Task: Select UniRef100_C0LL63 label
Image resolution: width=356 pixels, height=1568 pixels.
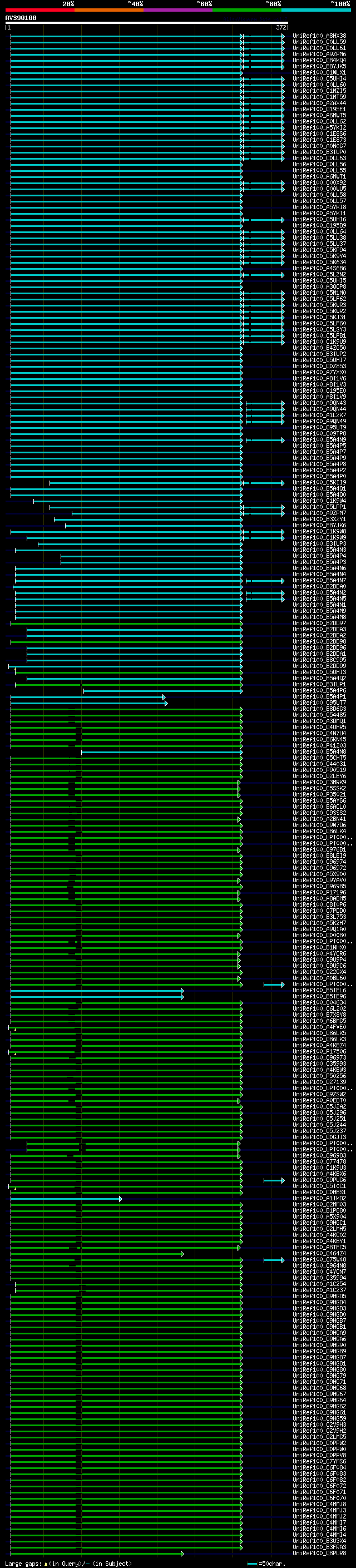Action: tap(319, 159)
